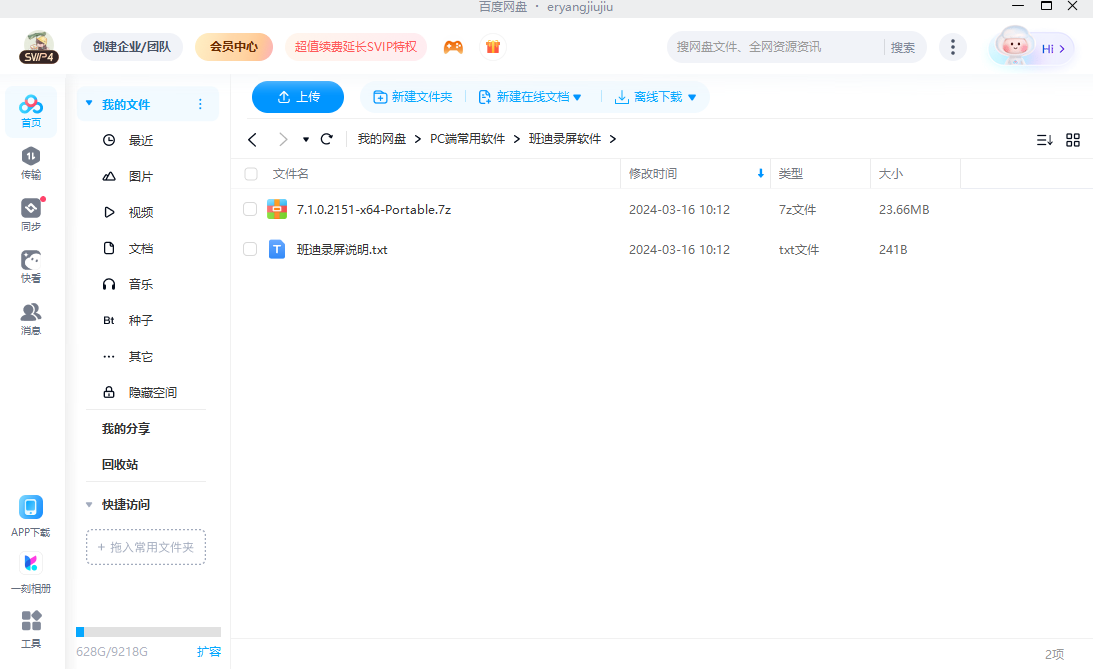Collapse the 我的文件 tree arrow
The width and height of the screenshot is (1093, 669).
pos(89,103)
